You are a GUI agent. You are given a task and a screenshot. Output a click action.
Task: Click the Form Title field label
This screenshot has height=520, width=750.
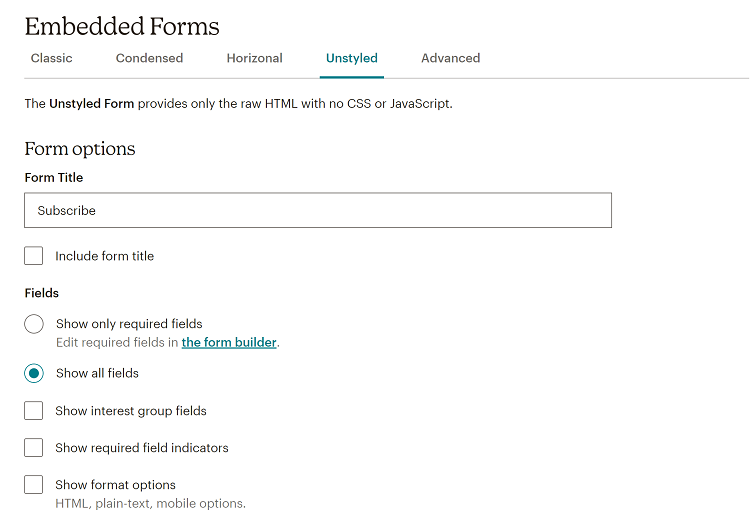click(x=54, y=177)
